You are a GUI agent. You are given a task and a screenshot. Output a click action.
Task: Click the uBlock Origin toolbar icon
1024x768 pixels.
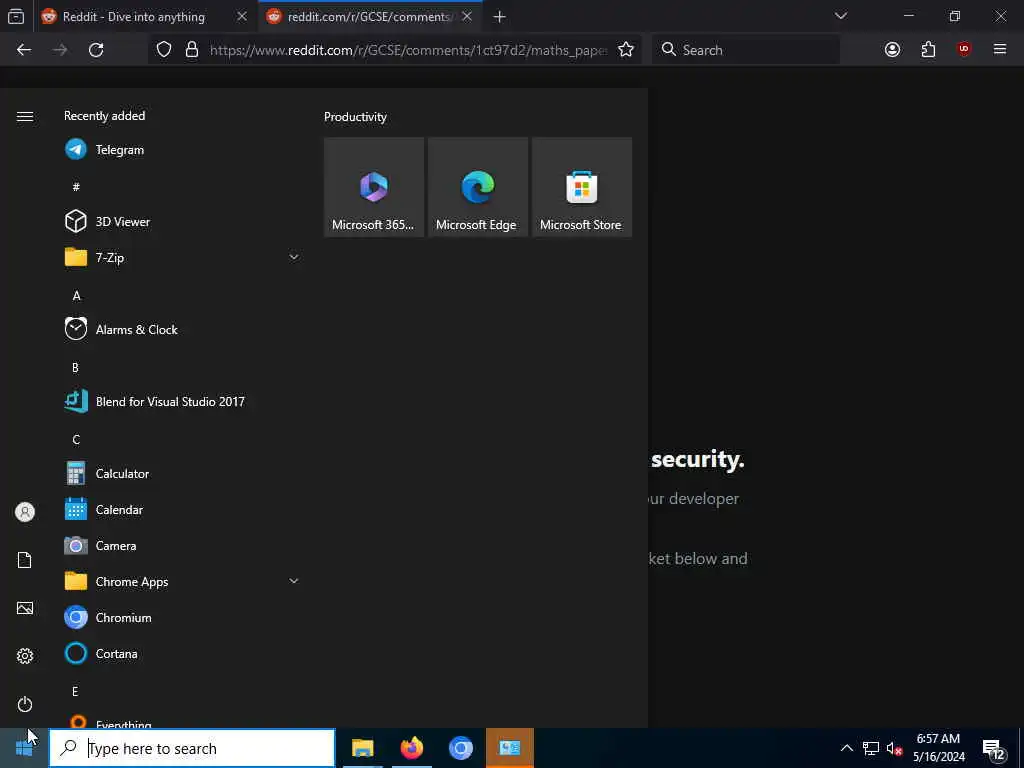964,49
